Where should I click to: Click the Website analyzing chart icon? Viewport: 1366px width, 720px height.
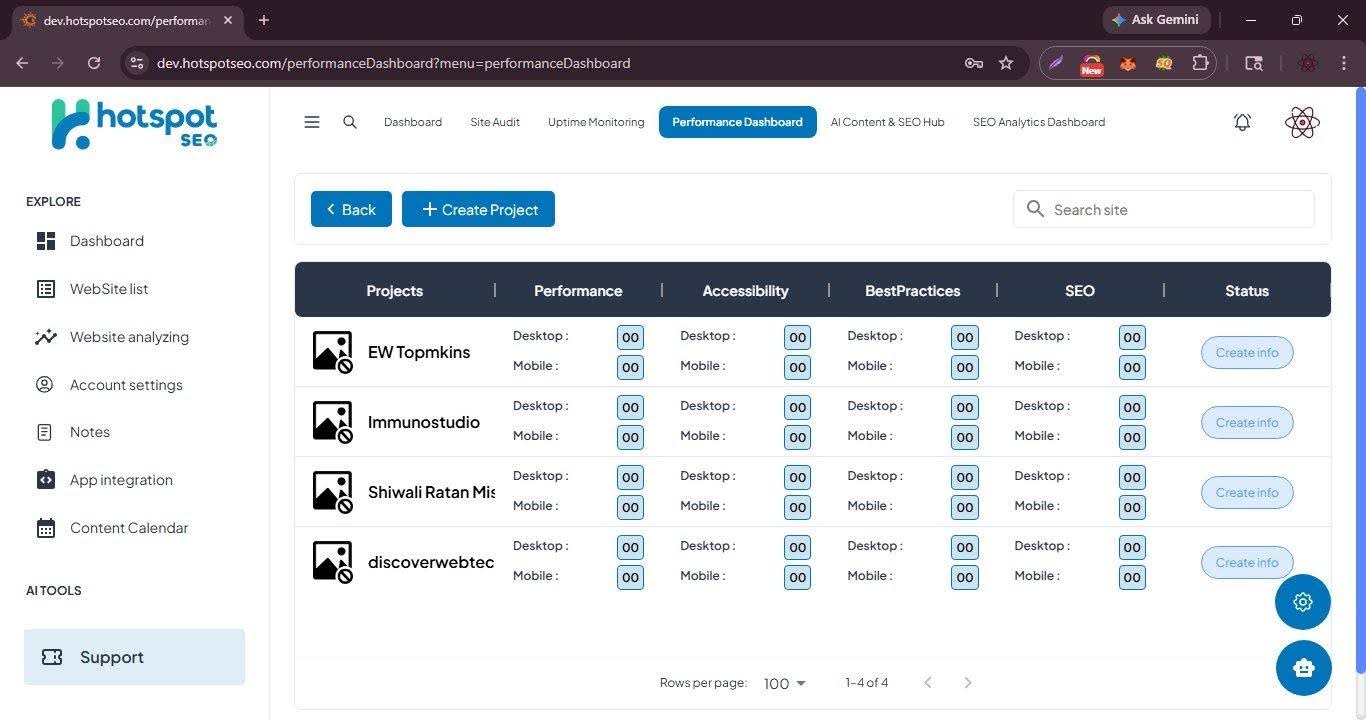[46, 337]
